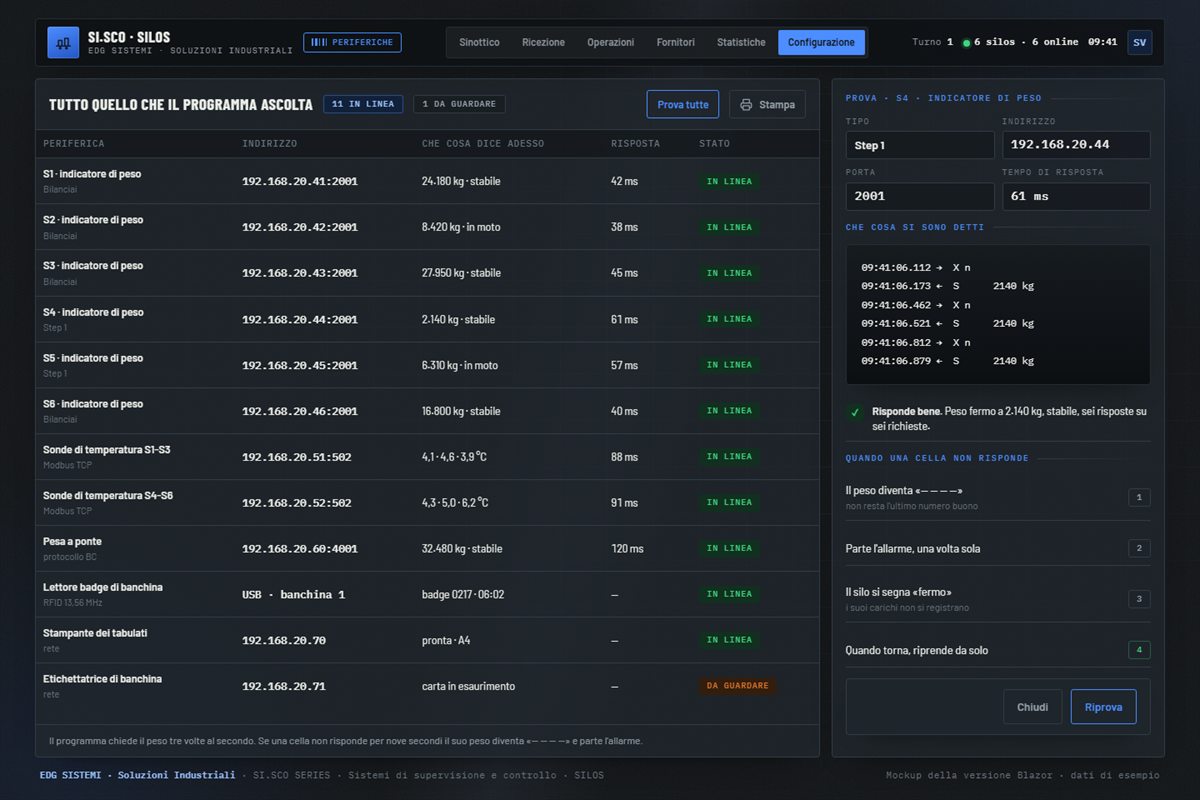Click the Prova tutte button
The height and width of the screenshot is (800, 1200).
point(683,104)
